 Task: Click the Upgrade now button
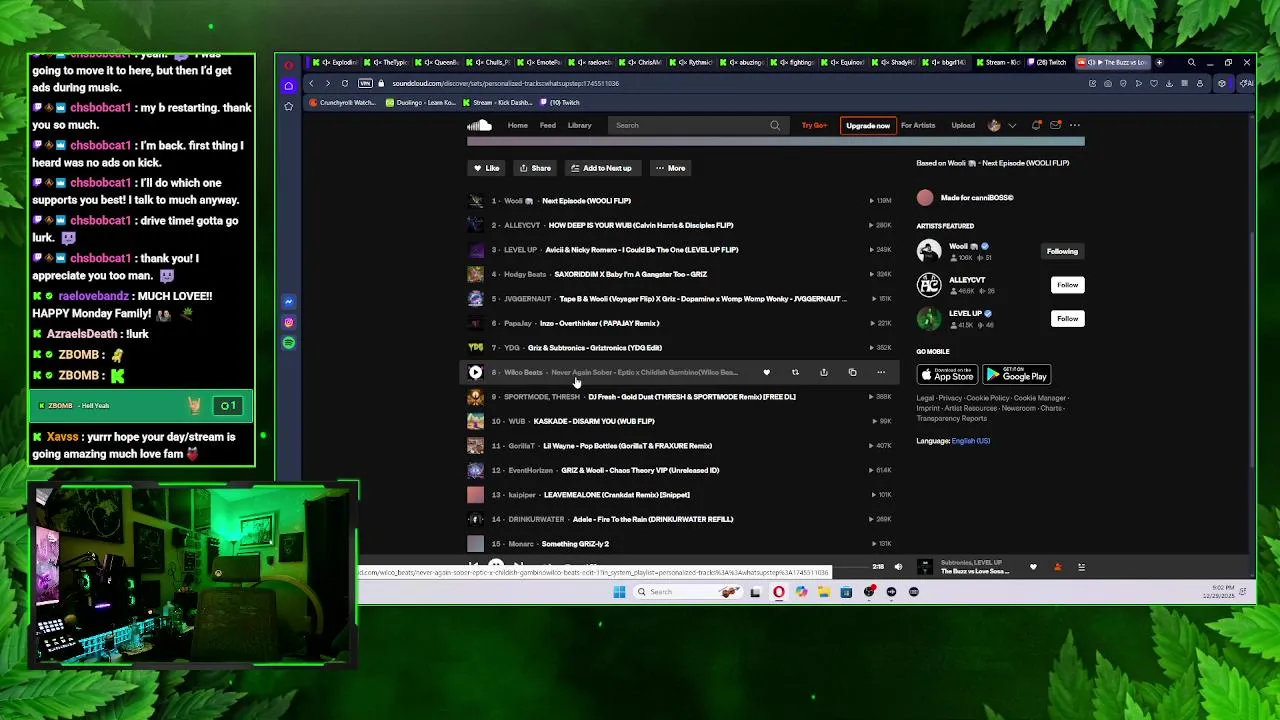(867, 125)
